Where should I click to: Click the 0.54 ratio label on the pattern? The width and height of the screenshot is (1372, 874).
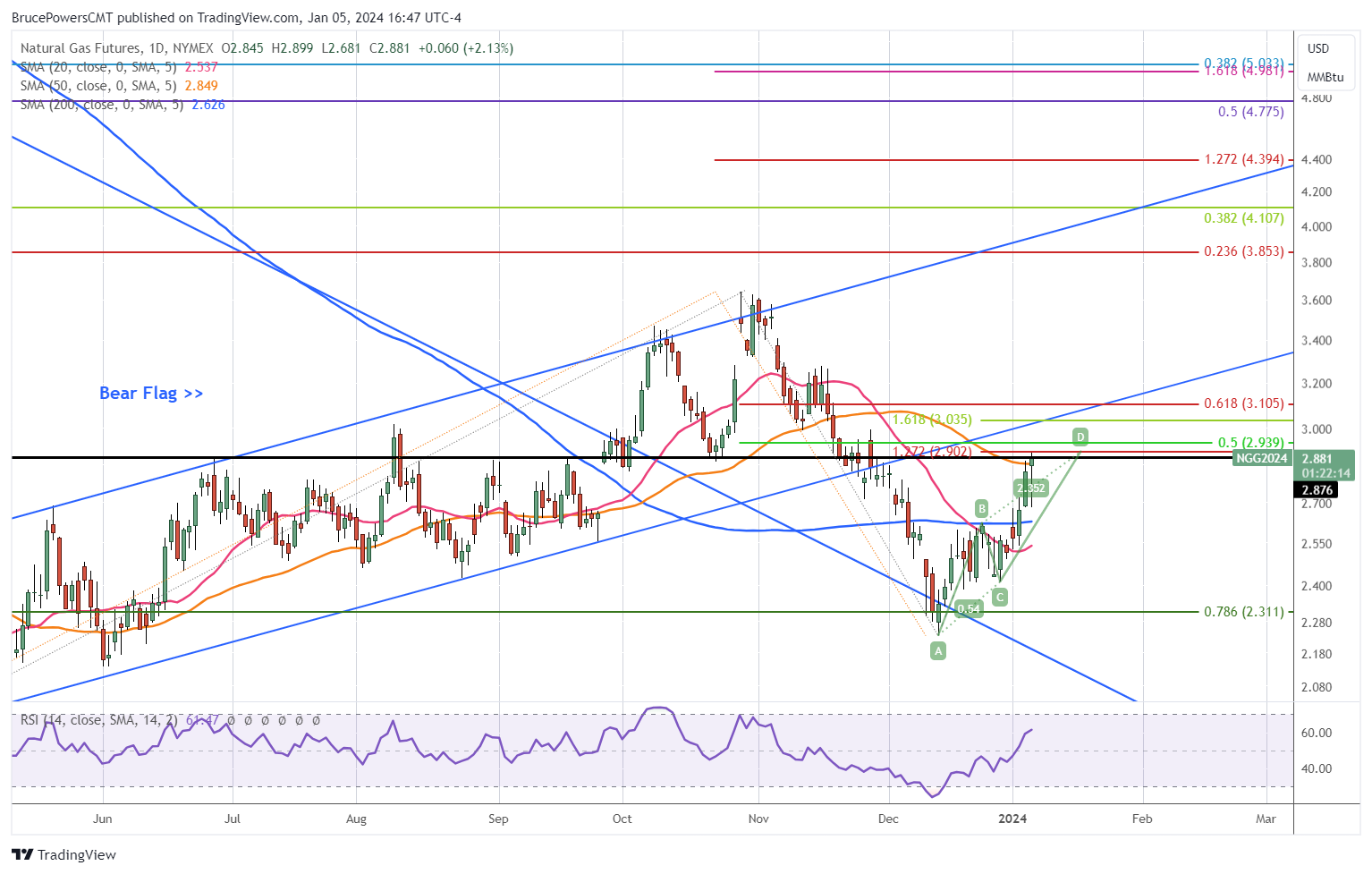969,609
